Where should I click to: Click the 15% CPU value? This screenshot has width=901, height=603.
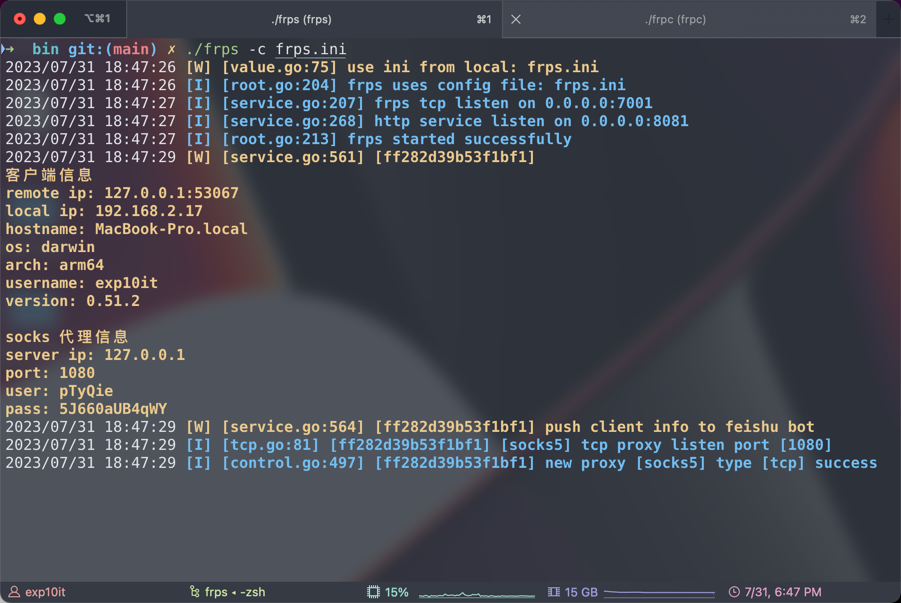(x=396, y=592)
